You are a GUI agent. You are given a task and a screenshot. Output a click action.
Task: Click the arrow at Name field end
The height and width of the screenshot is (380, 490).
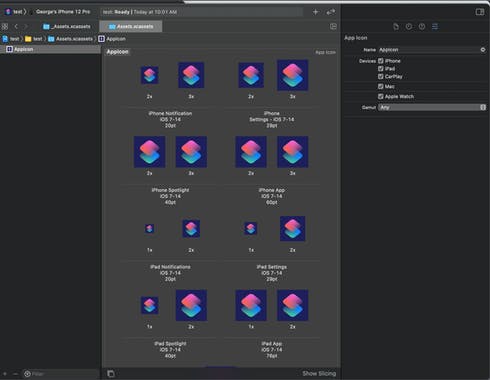tap(483, 50)
